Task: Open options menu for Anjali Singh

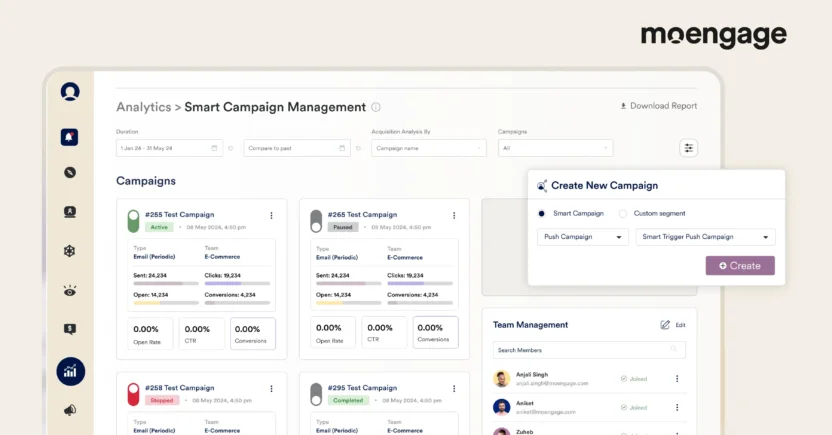Action: coord(677,379)
